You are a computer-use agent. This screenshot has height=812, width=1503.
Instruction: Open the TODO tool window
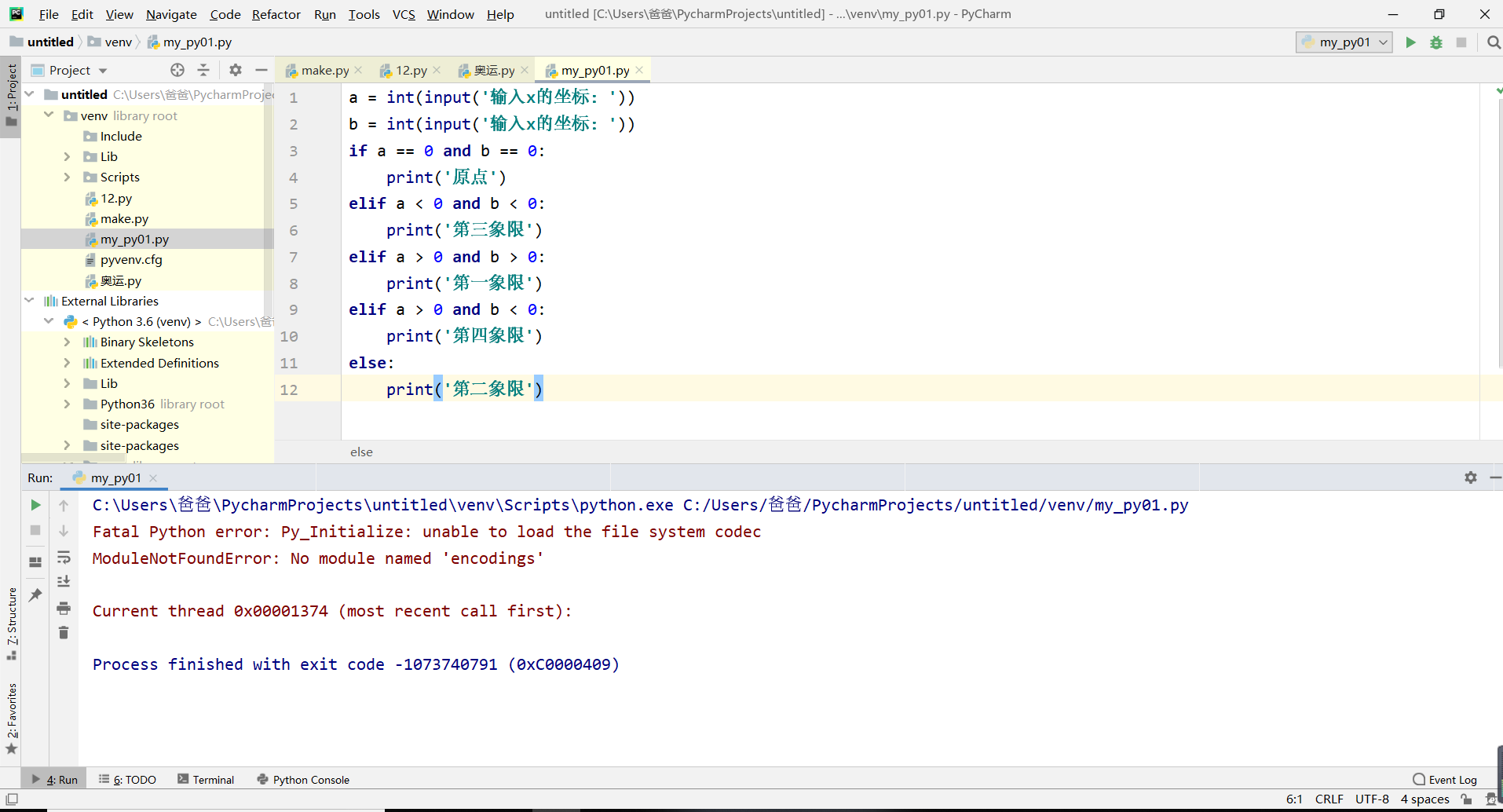tap(127, 779)
